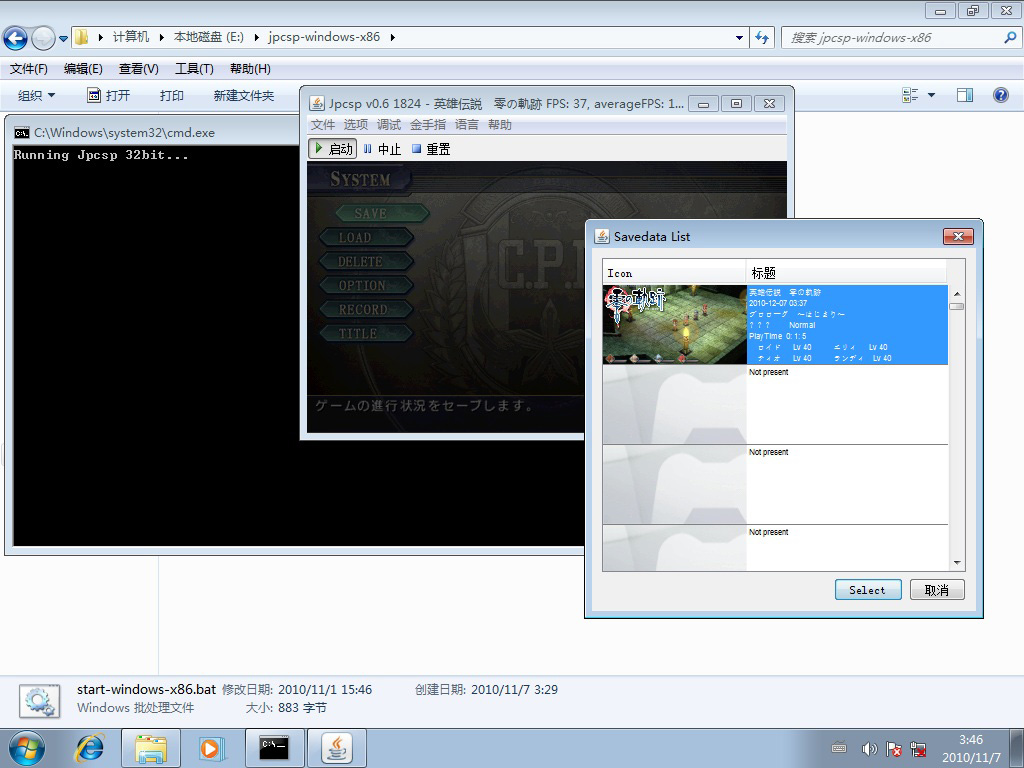This screenshot has width=1024, height=768.
Task: Open the address bar history dropdown arrow
Action: (739, 37)
